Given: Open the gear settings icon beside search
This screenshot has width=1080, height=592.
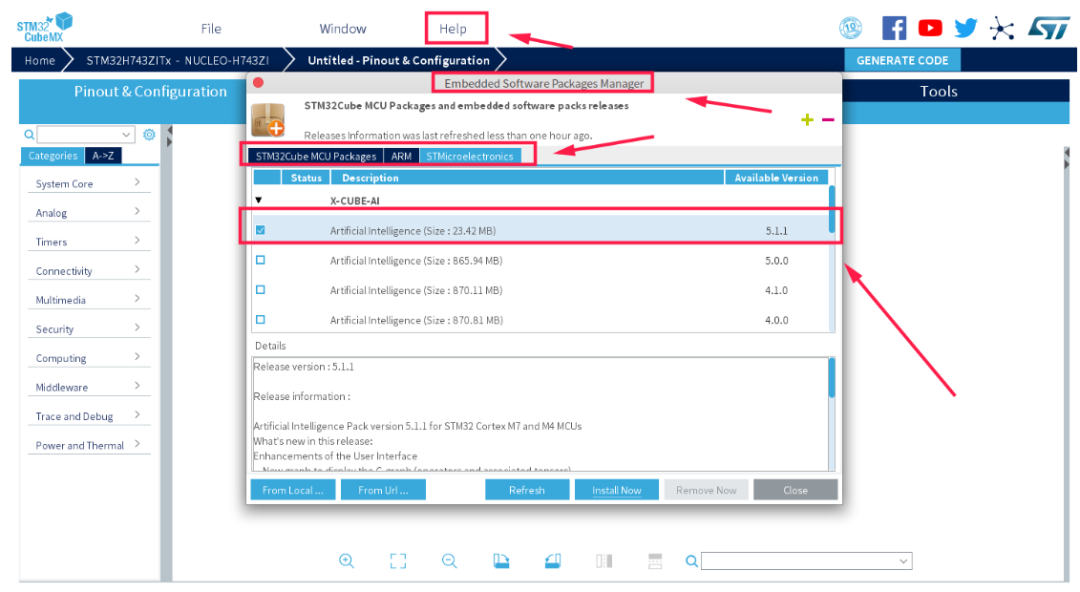Looking at the screenshot, I should click(149, 134).
